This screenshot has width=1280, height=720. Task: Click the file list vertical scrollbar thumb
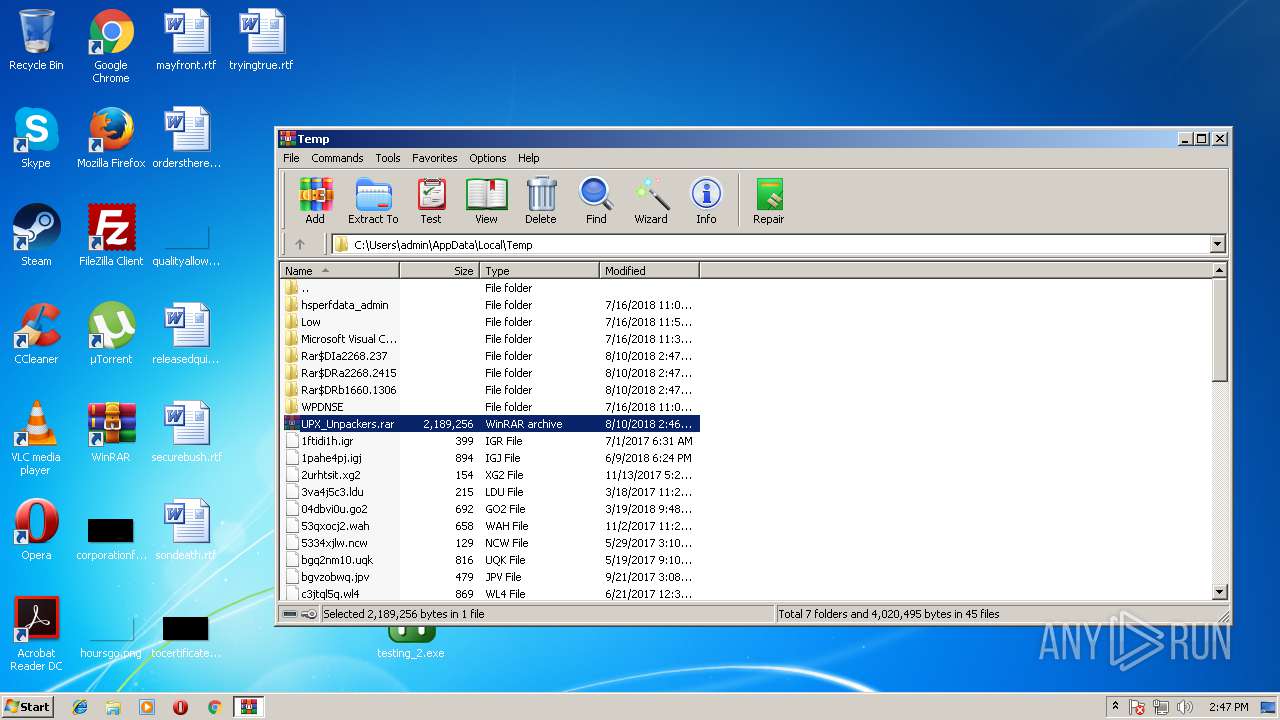1219,330
